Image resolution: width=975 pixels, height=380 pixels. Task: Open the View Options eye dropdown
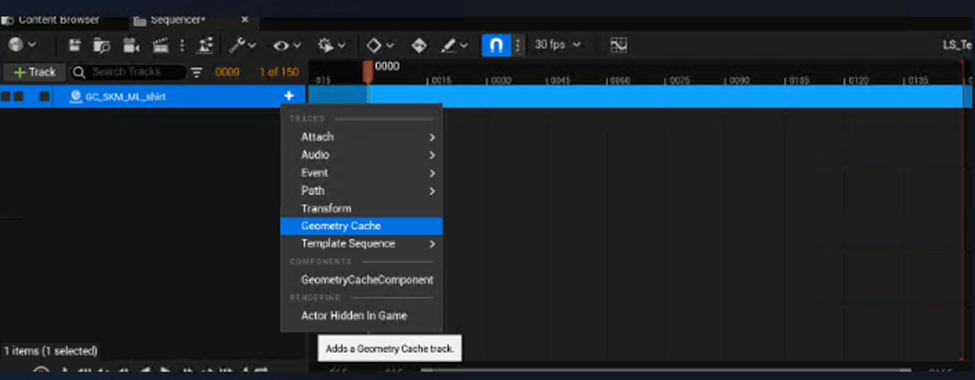tap(287, 45)
